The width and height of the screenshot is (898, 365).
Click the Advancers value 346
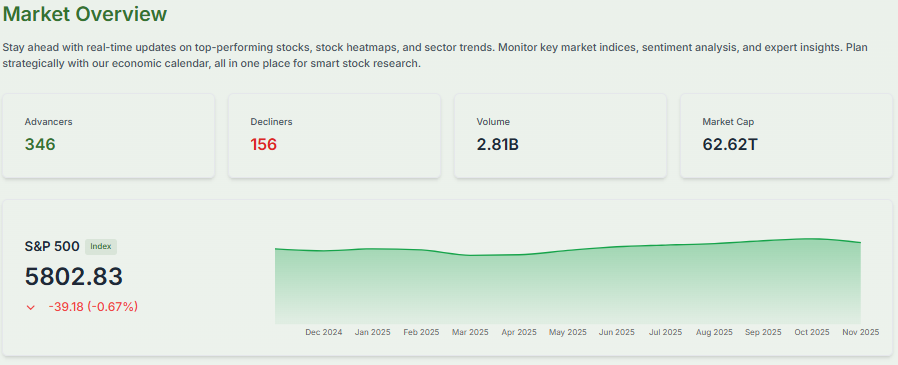[40, 144]
